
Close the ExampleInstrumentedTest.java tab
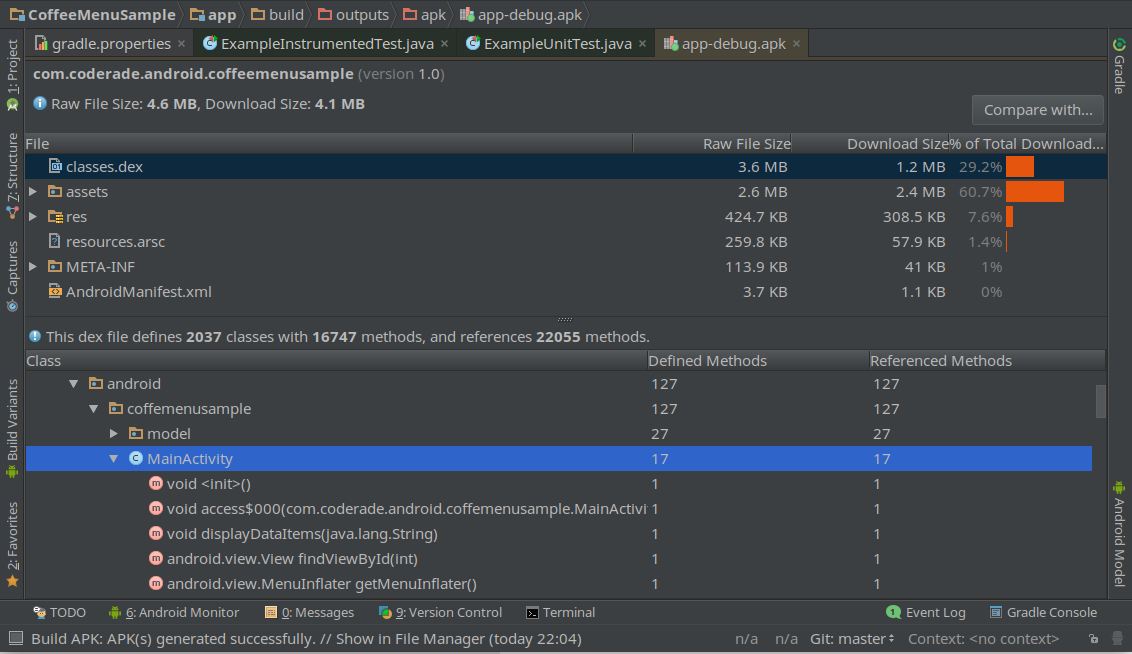(444, 44)
